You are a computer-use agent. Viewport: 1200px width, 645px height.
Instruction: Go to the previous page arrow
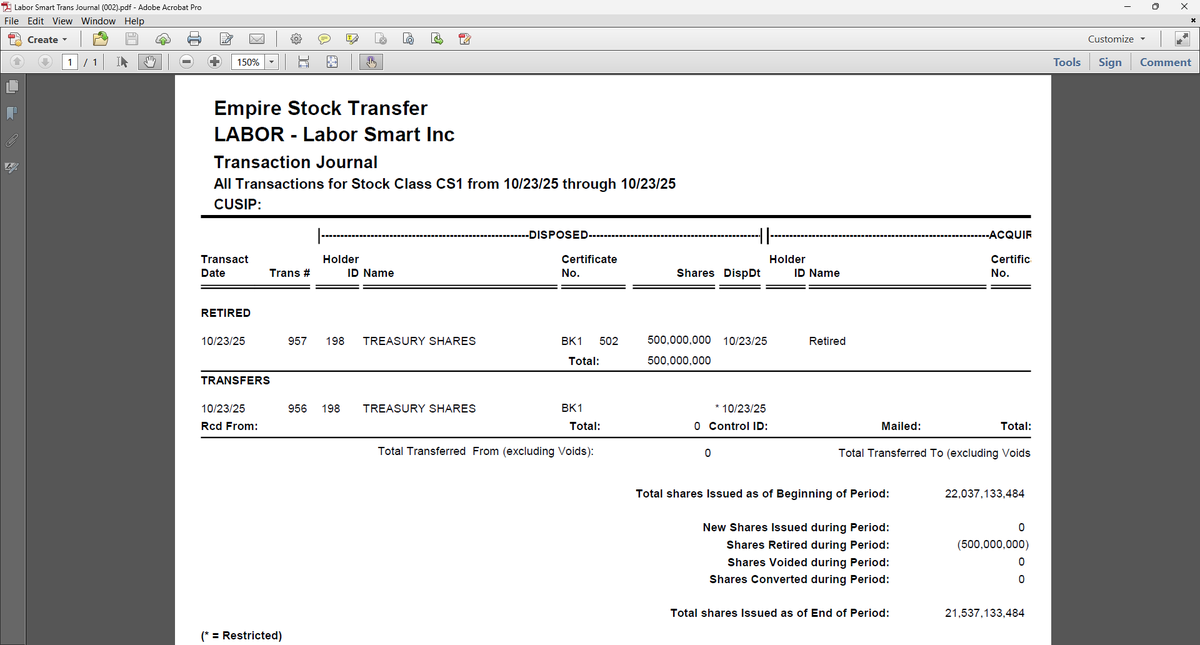[x=16, y=62]
